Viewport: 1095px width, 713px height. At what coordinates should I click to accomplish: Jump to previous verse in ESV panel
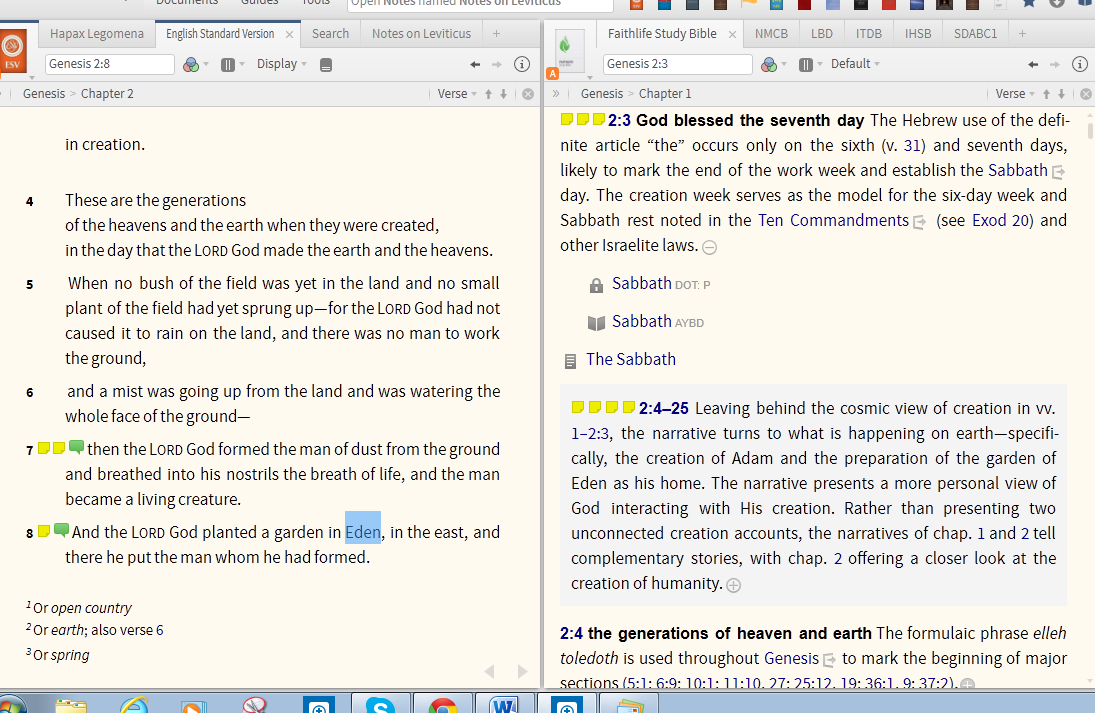[488, 94]
